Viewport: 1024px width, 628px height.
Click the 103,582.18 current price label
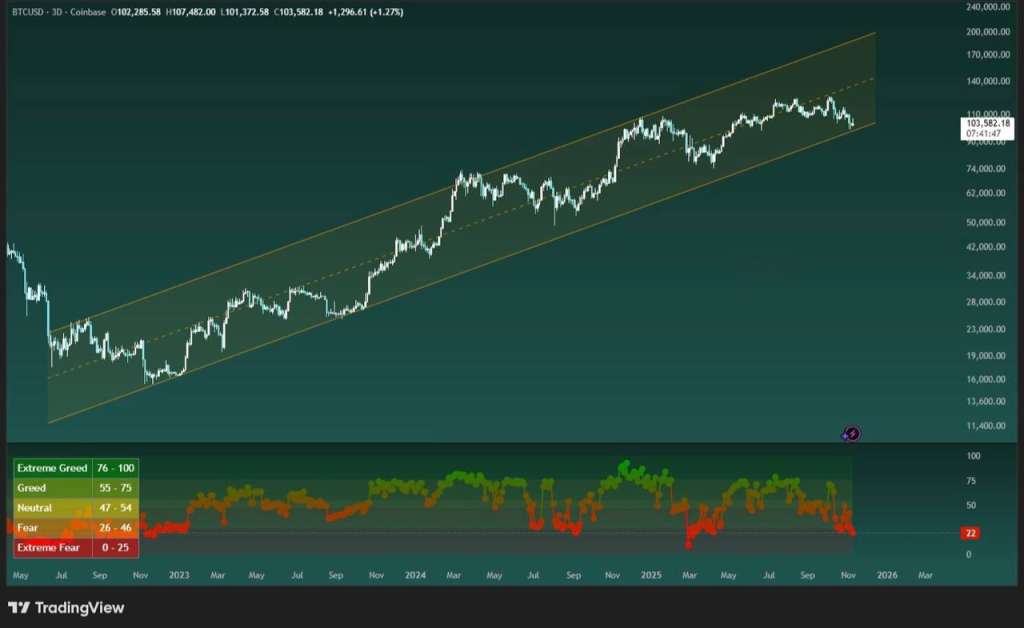(x=988, y=122)
